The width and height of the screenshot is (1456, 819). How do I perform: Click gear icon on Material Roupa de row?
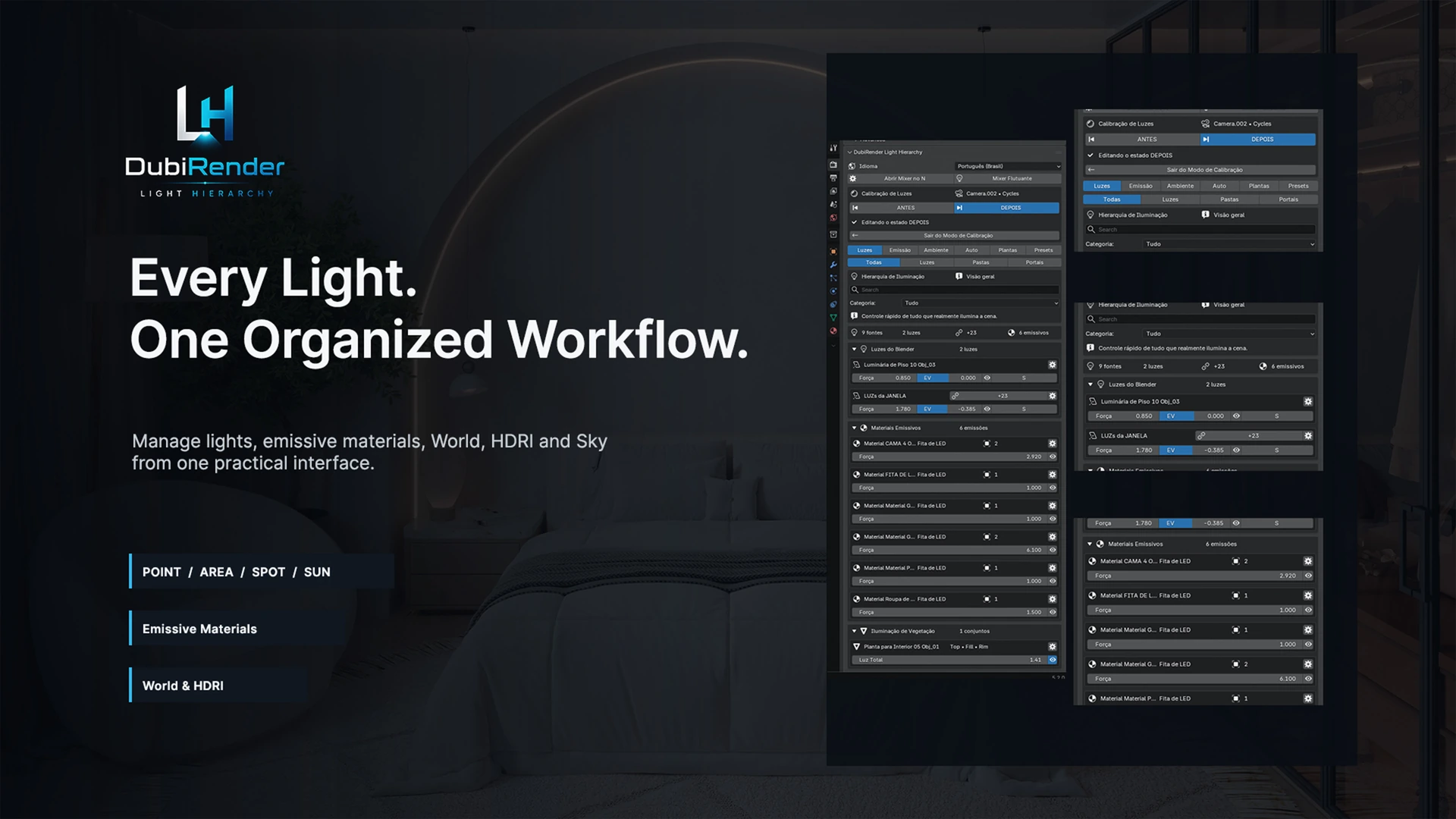pyautogui.click(x=1053, y=599)
